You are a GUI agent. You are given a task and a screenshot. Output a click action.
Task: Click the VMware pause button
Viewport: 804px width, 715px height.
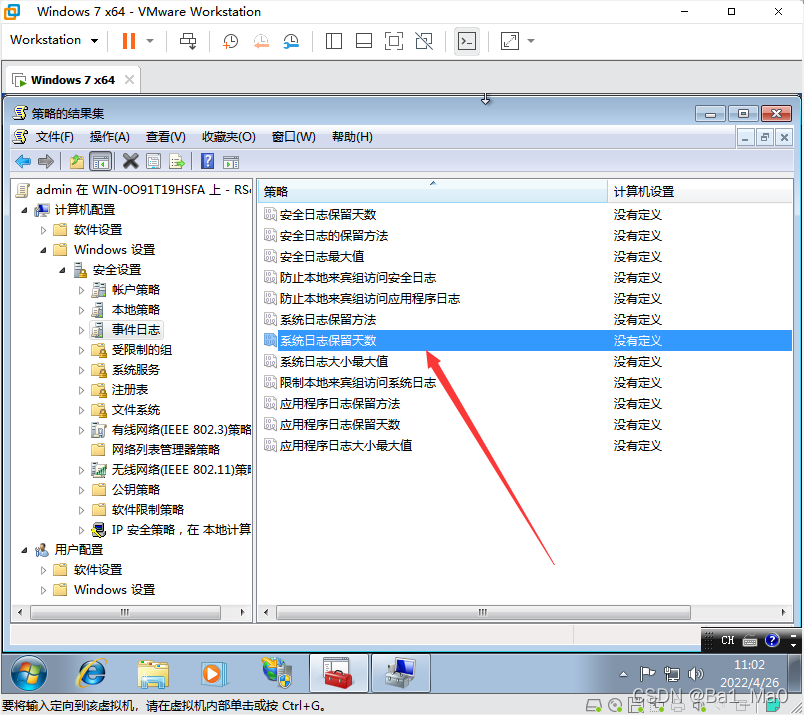click(x=129, y=41)
